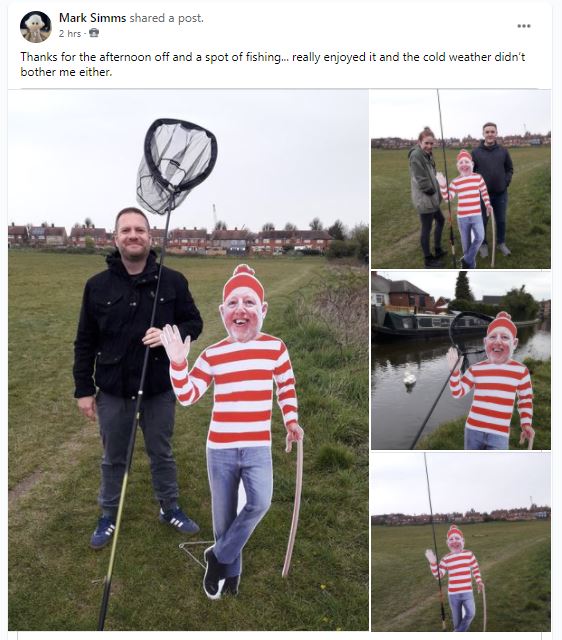Click the cutout's waving hand in main photo

point(175,344)
